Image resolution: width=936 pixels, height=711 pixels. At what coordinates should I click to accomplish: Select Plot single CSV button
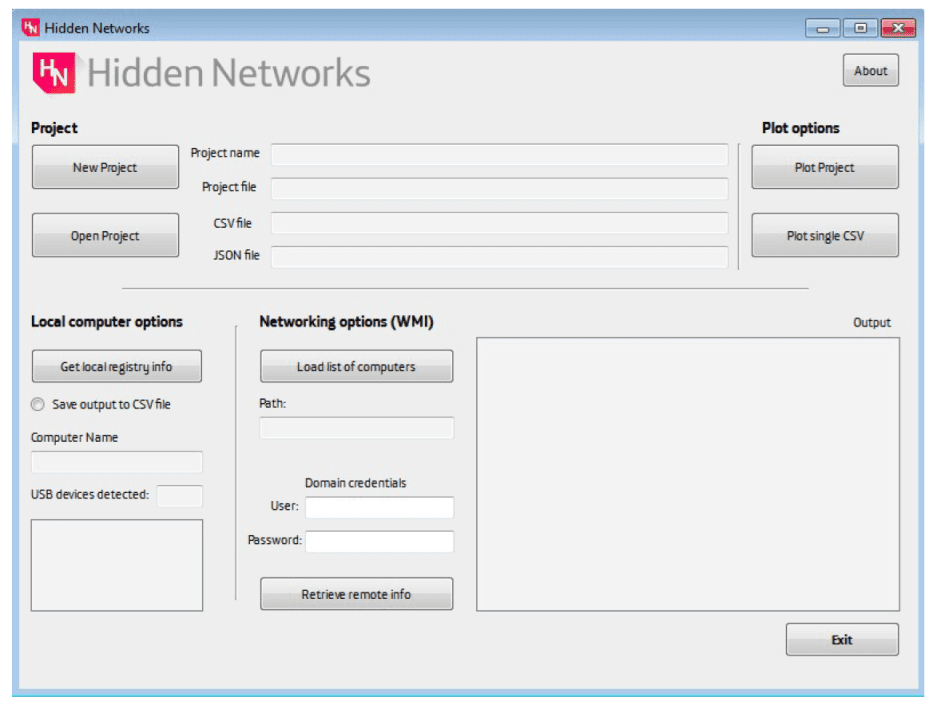point(824,236)
